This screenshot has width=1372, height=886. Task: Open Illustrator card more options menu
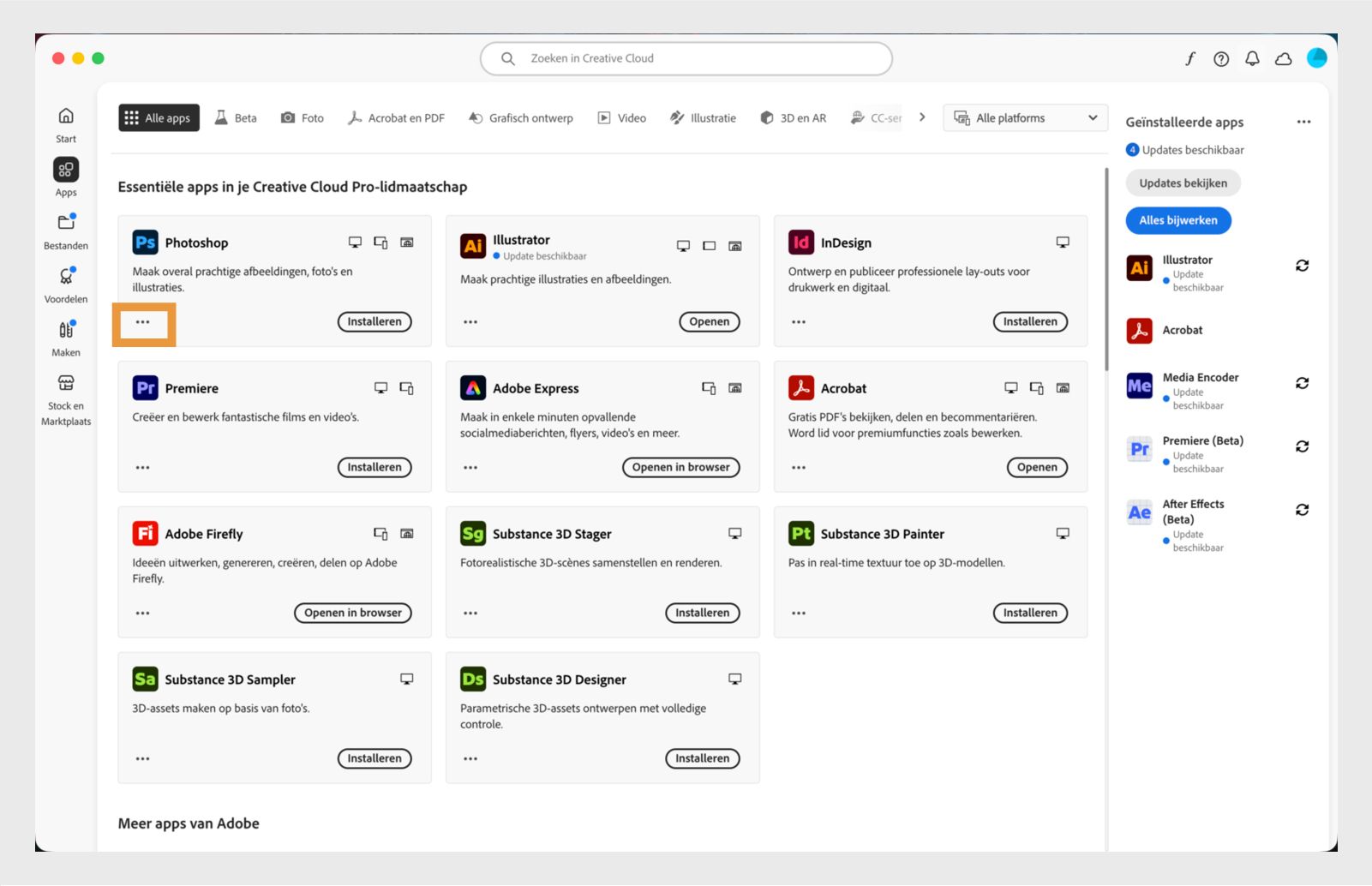point(470,322)
